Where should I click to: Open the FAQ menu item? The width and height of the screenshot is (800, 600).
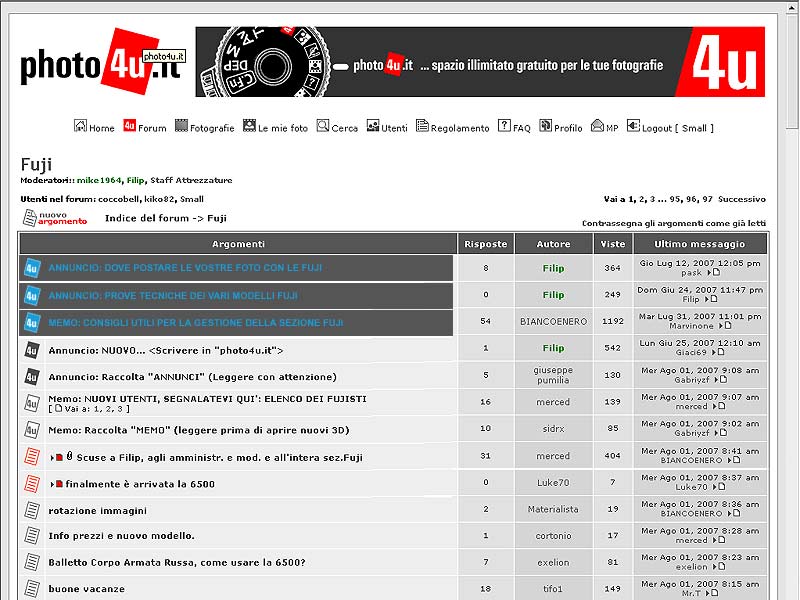(521, 128)
